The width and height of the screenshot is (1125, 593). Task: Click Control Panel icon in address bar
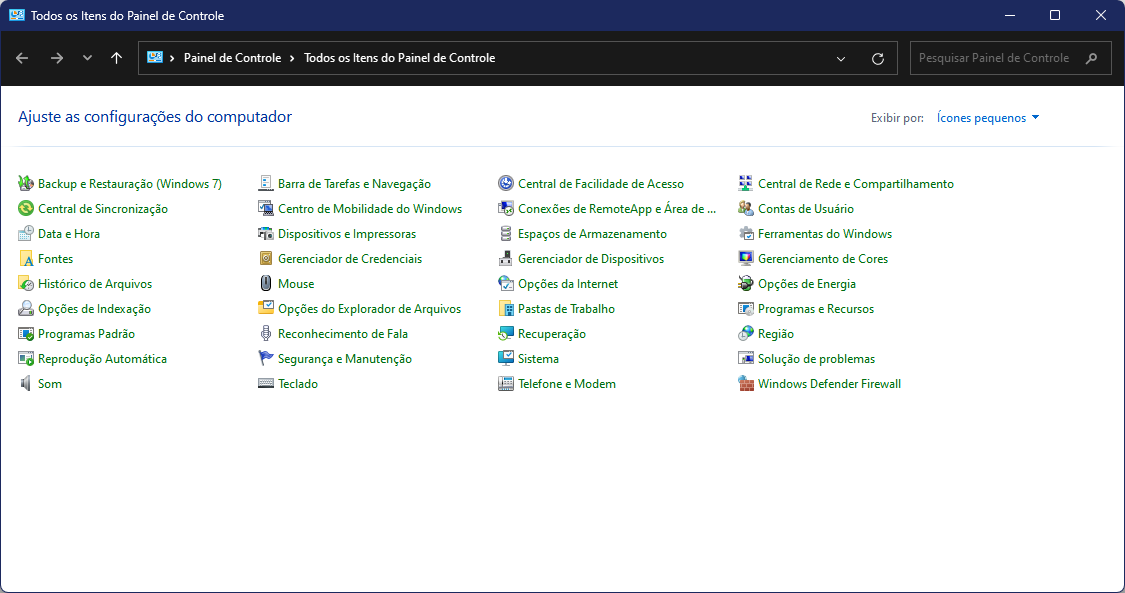155,57
